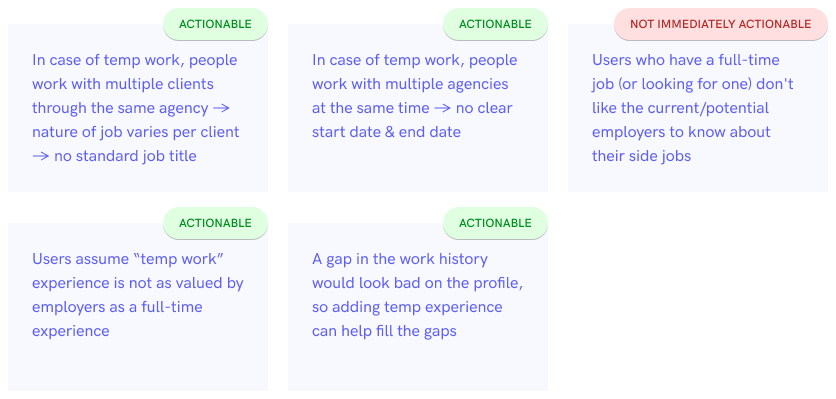Click ACTIONABLE badge on "temp work" valued card
836x399 pixels.
215,223
